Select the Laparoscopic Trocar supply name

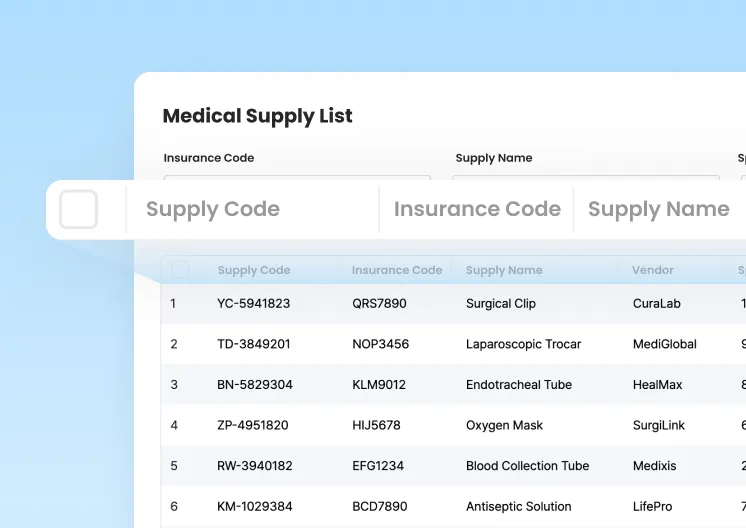click(x=523, y=344)
